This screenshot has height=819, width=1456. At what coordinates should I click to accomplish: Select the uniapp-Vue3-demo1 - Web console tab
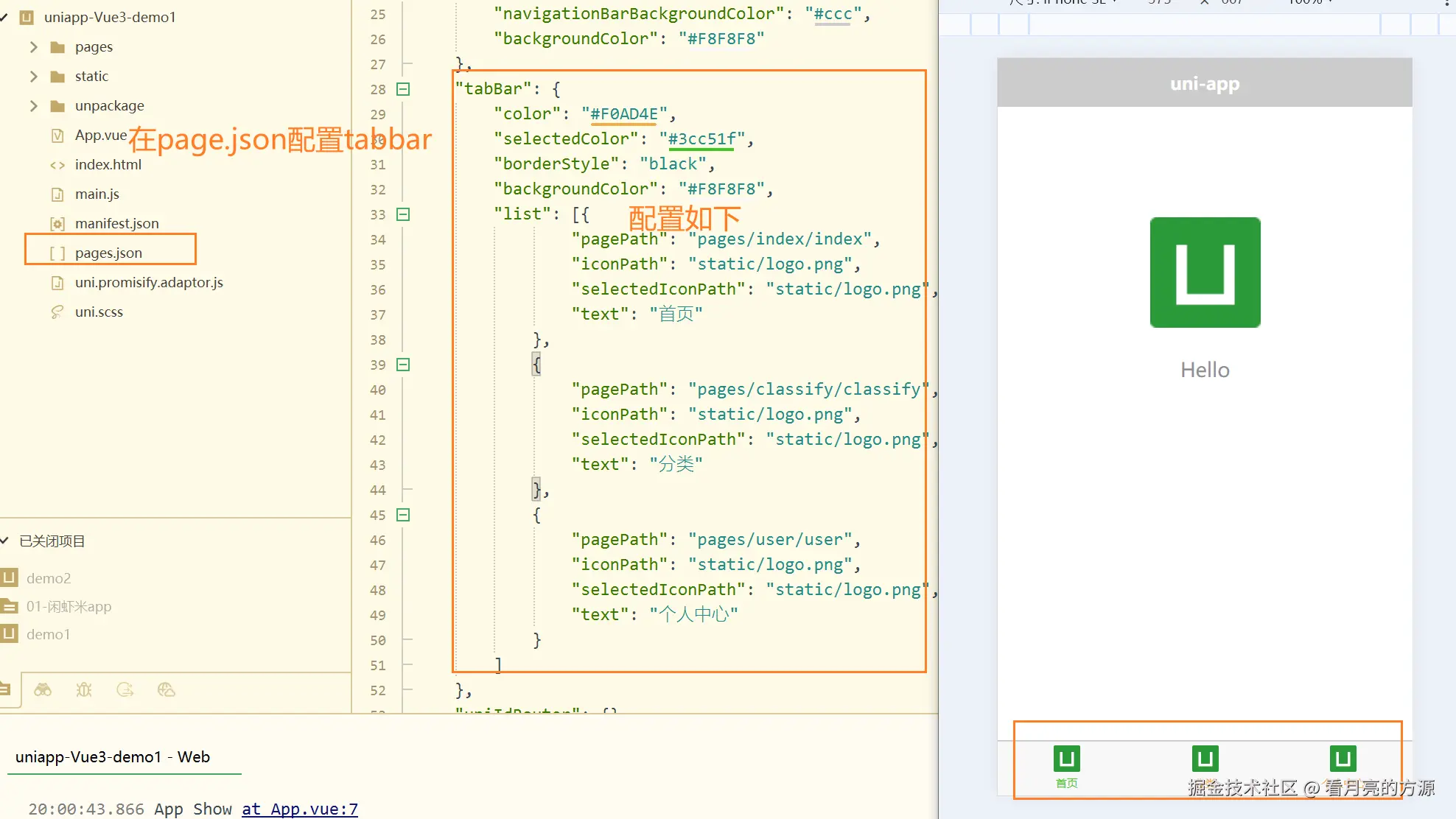pos(113,757)
